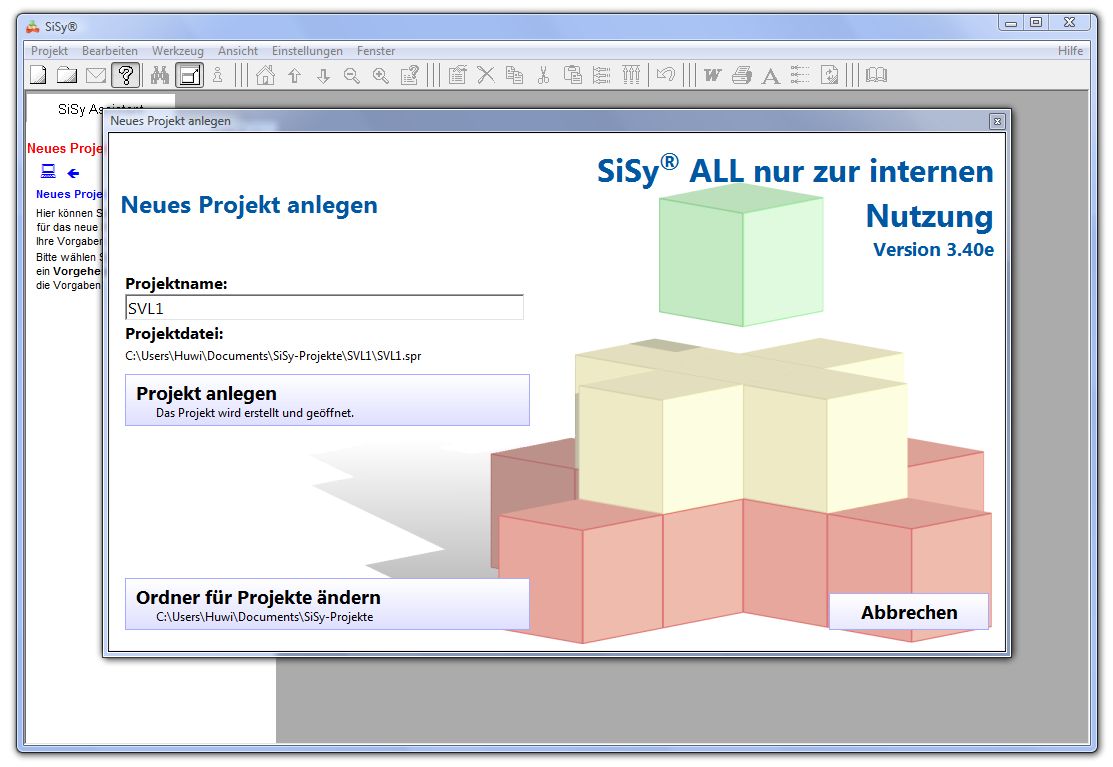Click the scissors cut icon

543,75
